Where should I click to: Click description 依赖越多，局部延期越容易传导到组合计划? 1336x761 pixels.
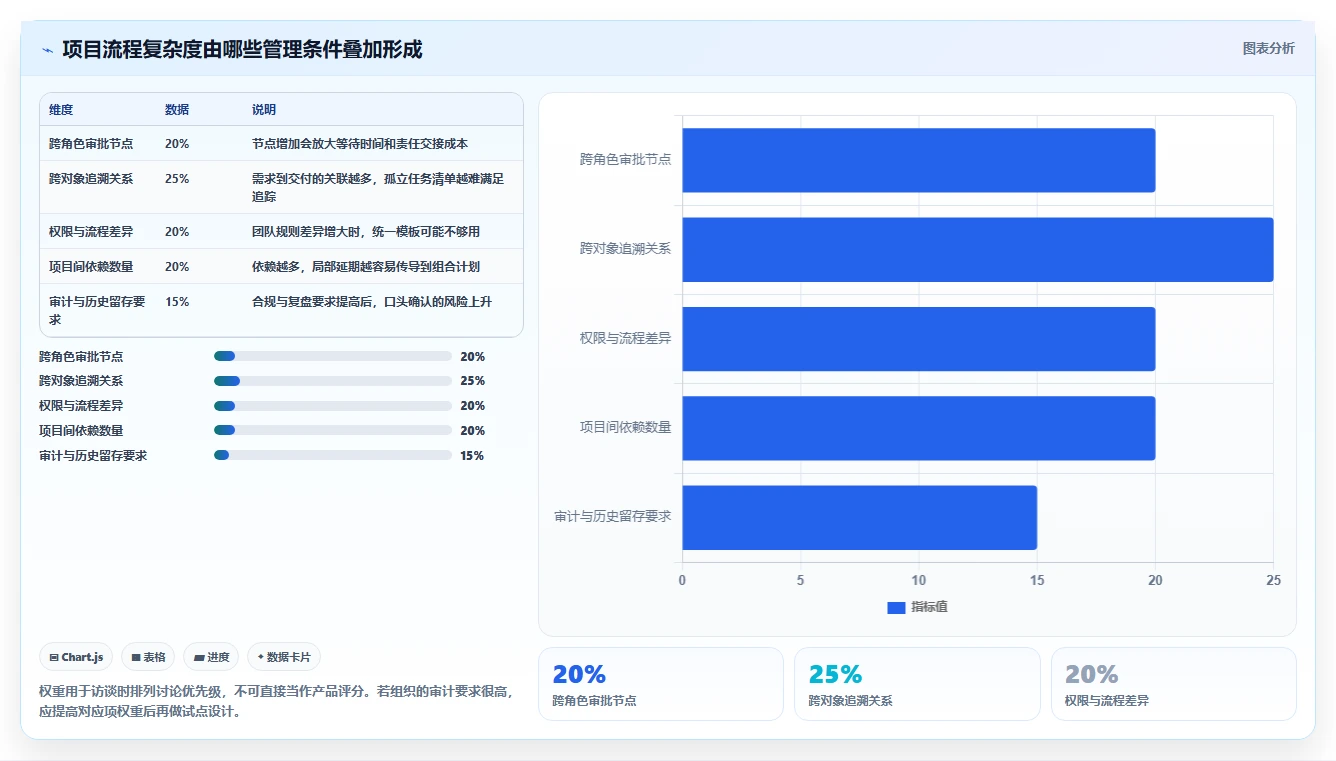click(x=366, y=267)
